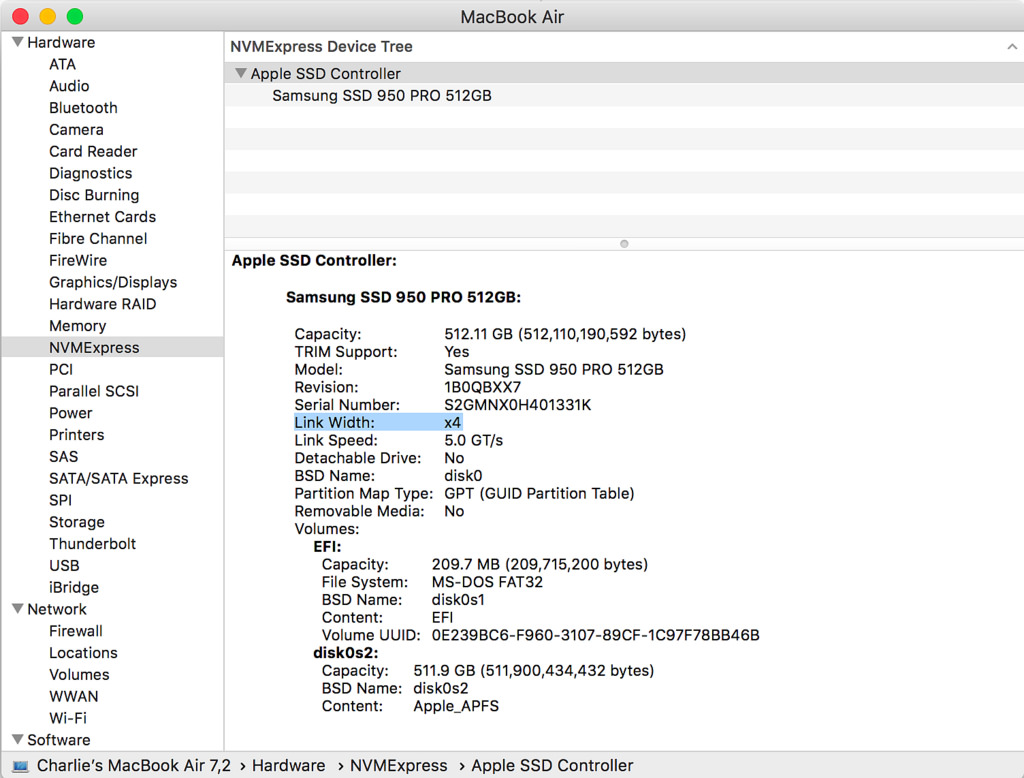Select Thunderbolt in the sidebar
1024x778 pixels.
click(x=93, y=543)
